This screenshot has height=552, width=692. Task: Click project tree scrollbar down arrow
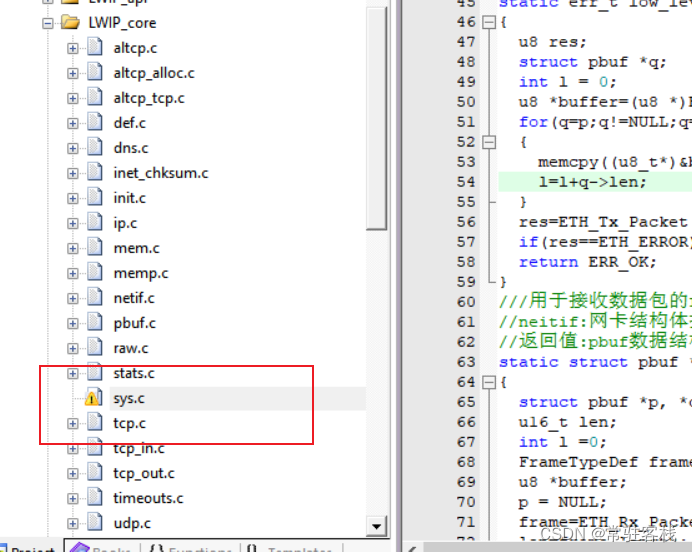[376, 526]
